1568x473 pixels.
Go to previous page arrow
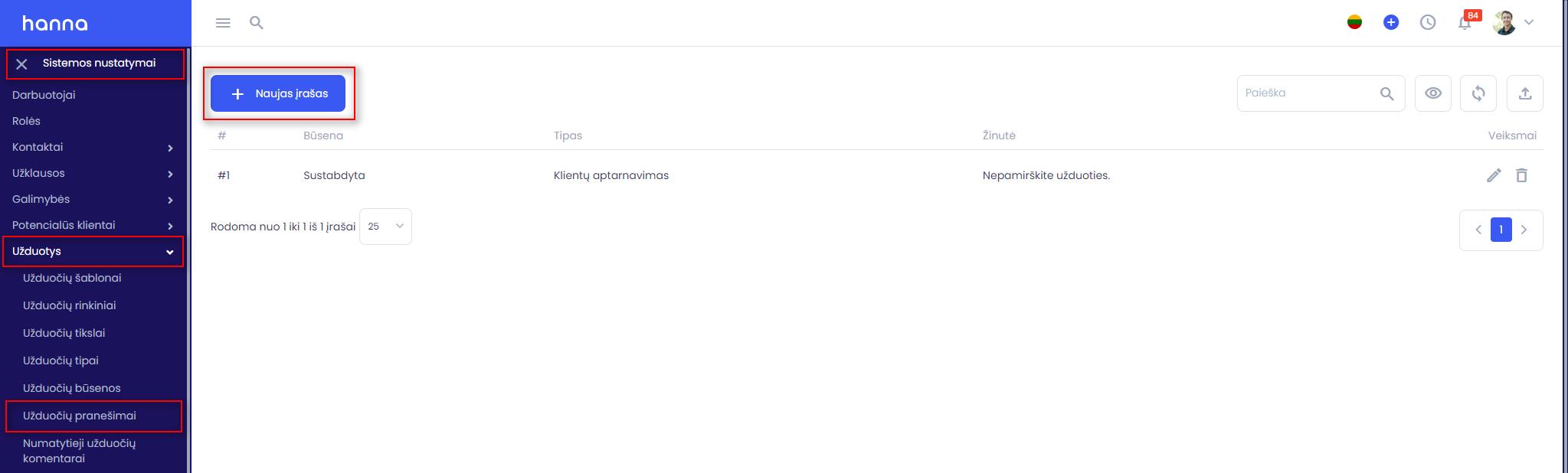point(1478,230)
